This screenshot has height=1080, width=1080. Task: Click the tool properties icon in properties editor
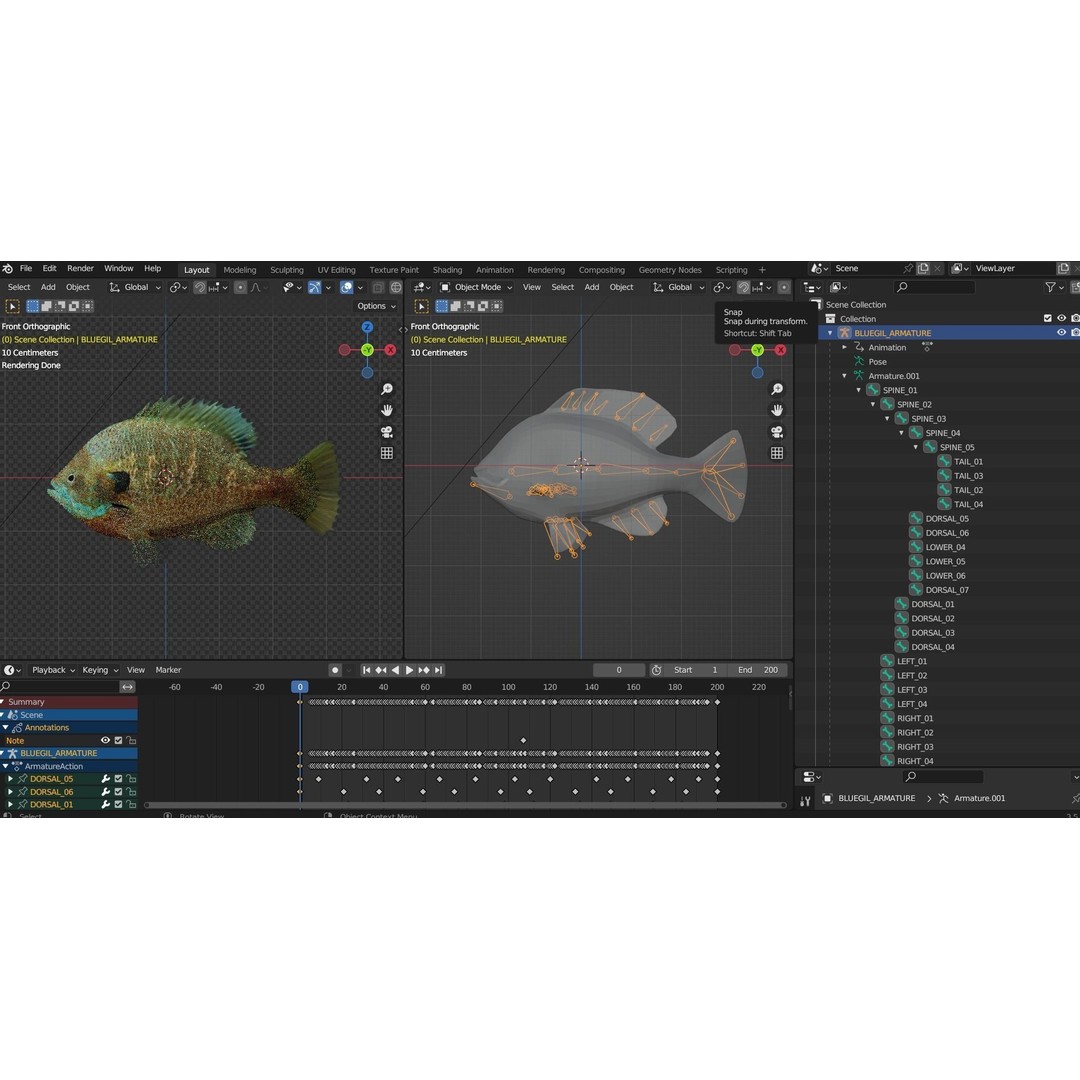(805, 800)
